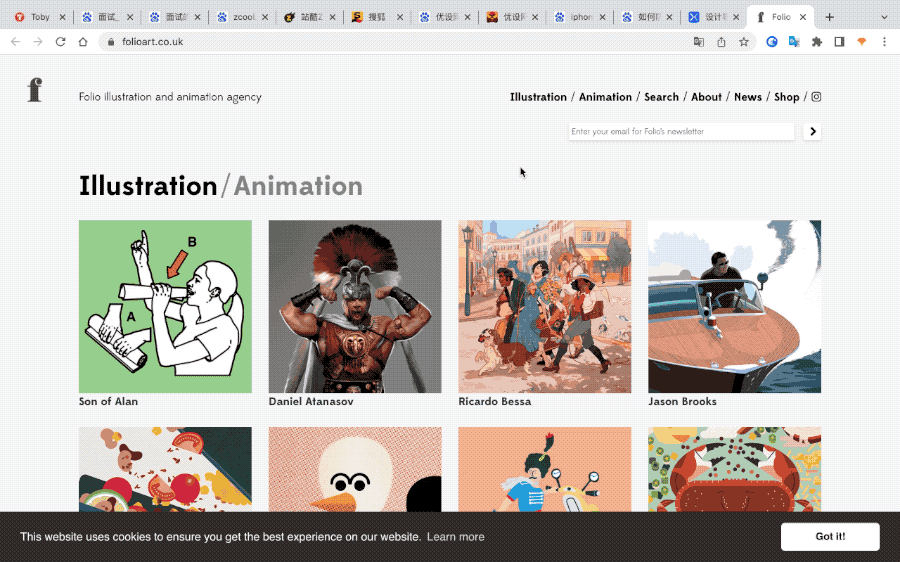Open a new browser tab

(829, 17)
